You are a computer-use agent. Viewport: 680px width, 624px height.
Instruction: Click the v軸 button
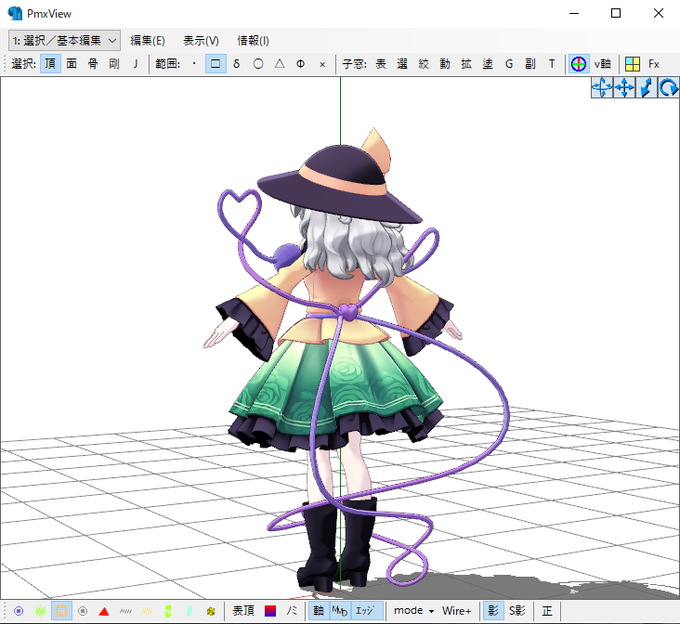tap(602, 64)
